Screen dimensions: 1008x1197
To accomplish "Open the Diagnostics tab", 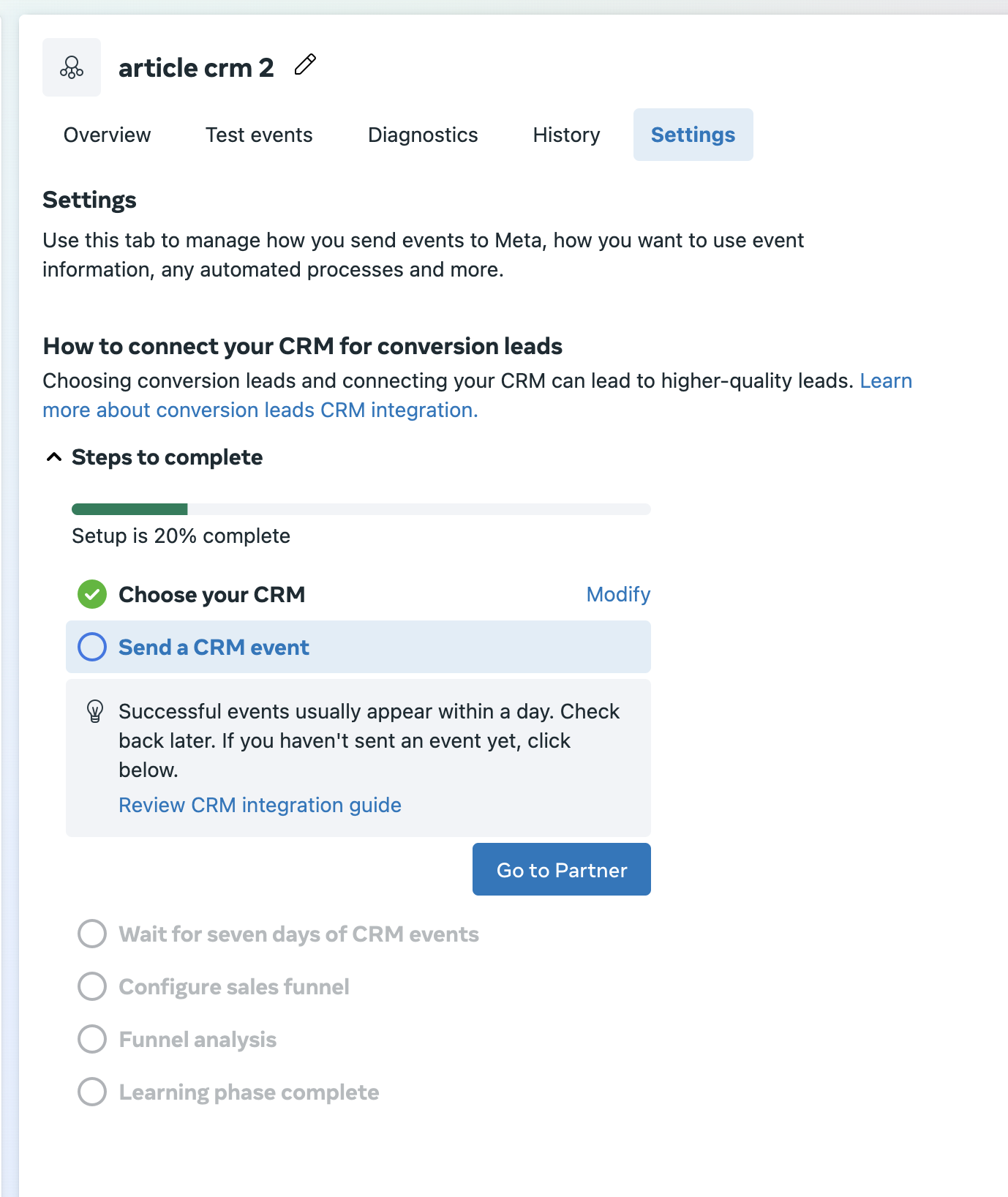I will (x=423, y=135).
